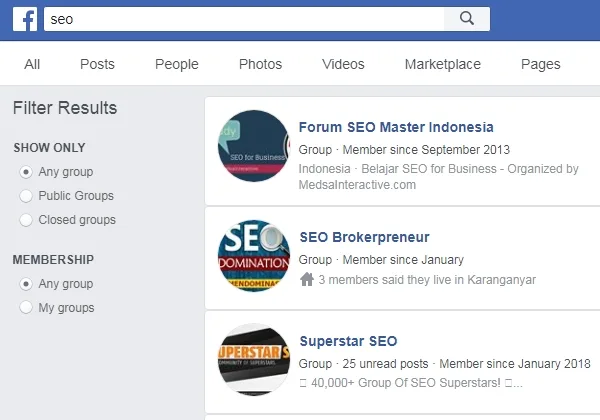Click the magnifying glass search button
Image resolution: width=600 pixels, height=420 pixels.
tap(466, 19)
